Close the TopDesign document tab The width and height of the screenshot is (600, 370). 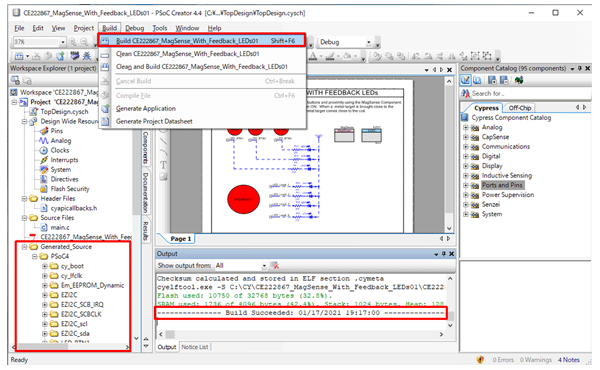click(450, 70)
